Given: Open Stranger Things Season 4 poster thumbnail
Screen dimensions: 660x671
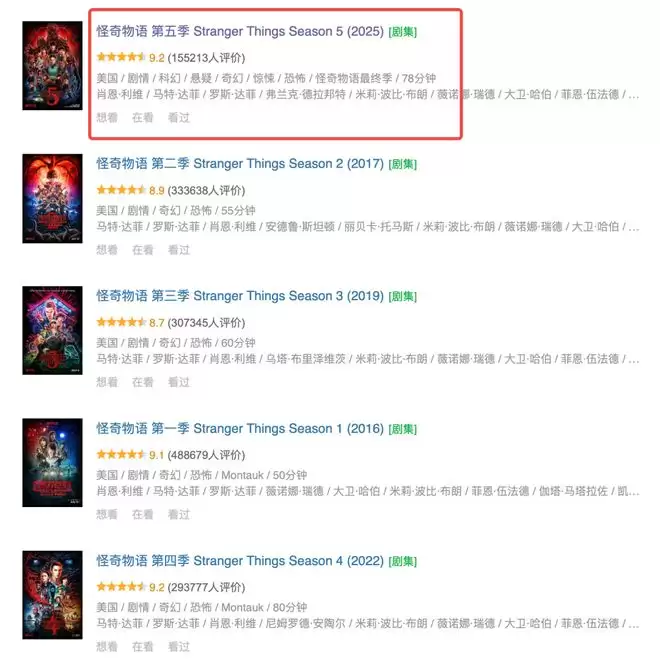Looking at the screenshot, I should 52,595.
